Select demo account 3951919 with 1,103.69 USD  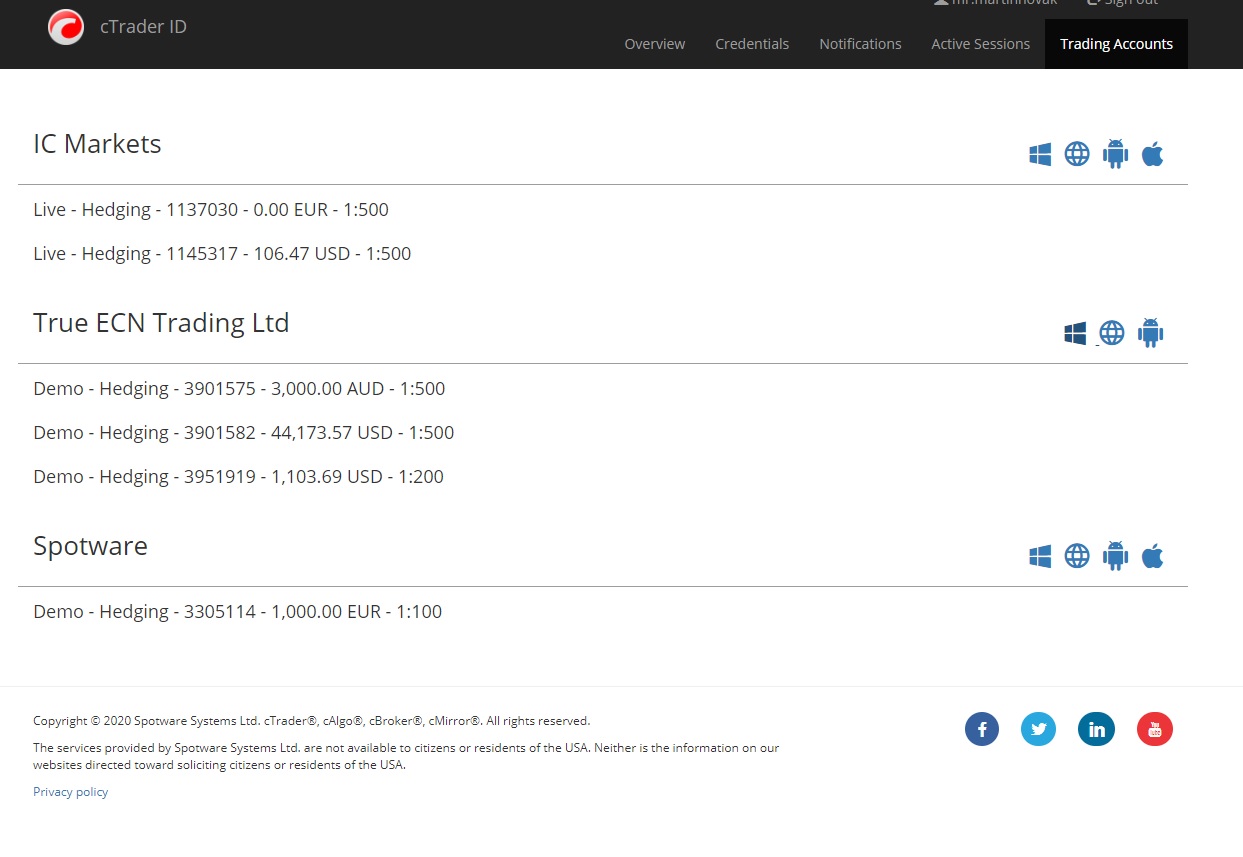click(238, 477)
